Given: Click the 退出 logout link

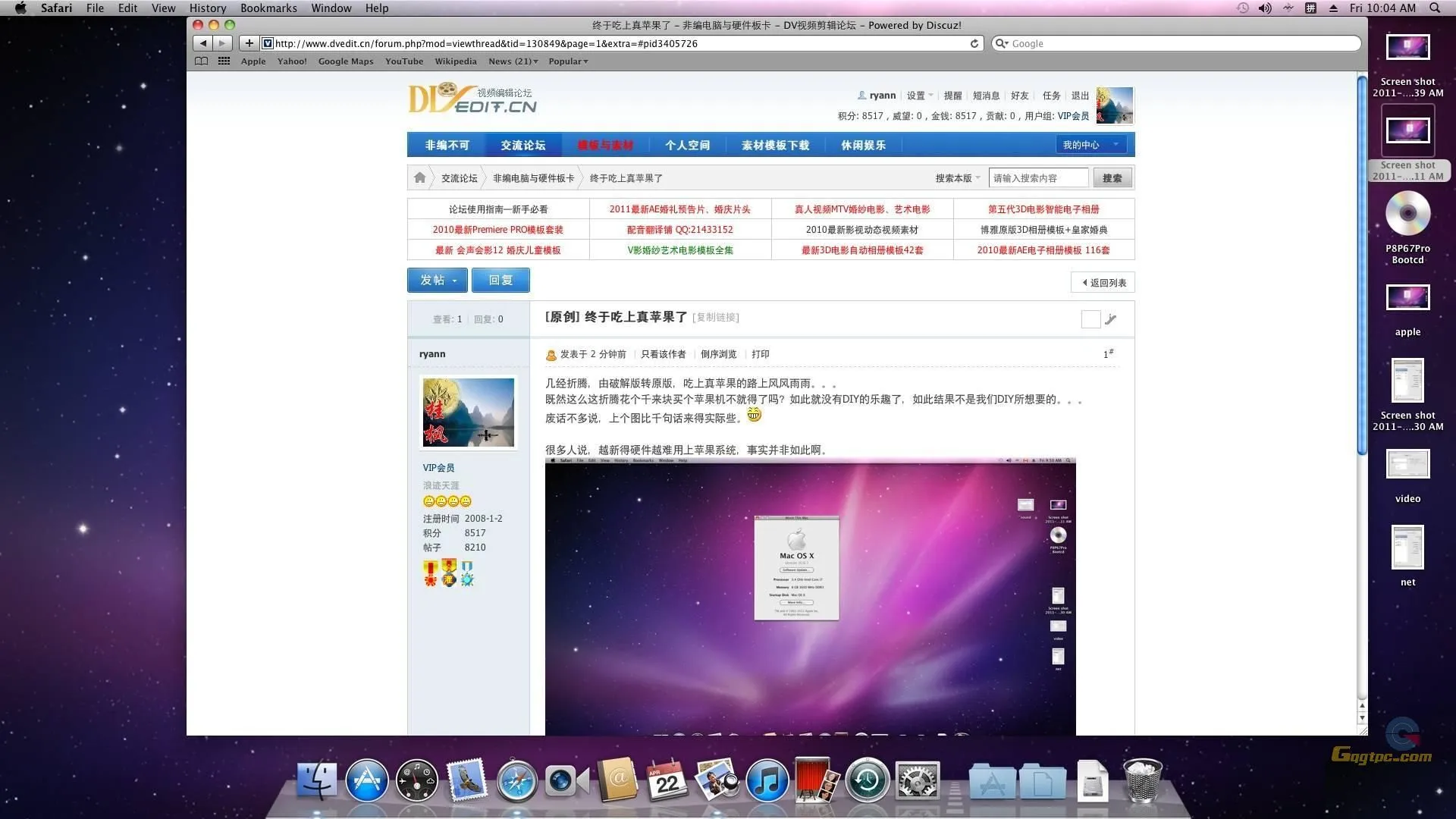Looking at the screenshot, I should 1080,96.
